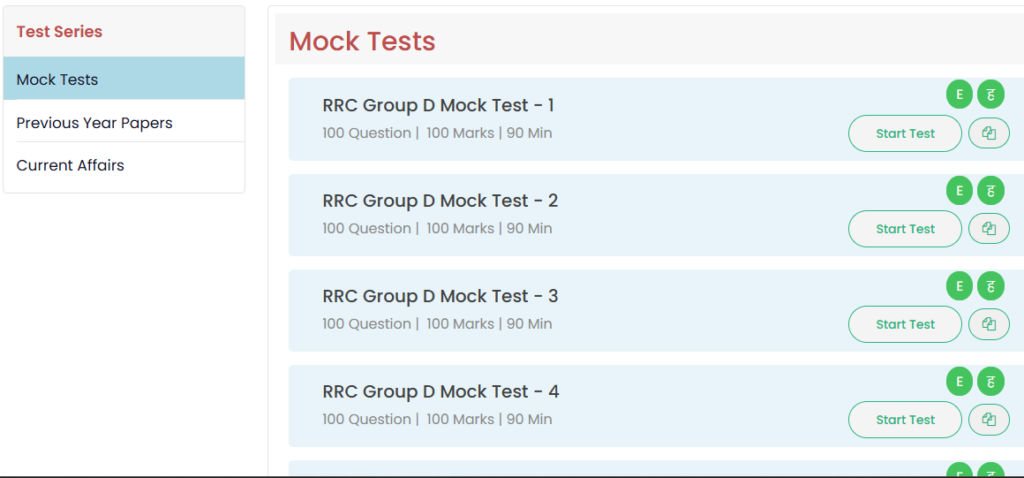Viewport: 1024px width, 478px height.
Task: Choose Hindi icon for Mock Test 3
Action: coord(990,286)
